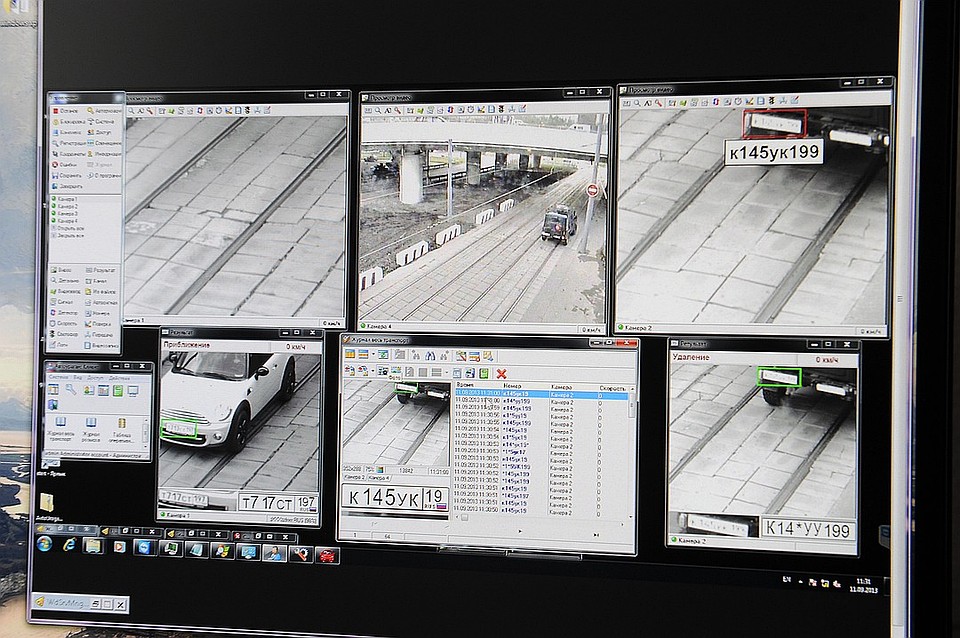
Task: Open the Windows Start menu
Action: pyautogui.click(x=43, y=544)
